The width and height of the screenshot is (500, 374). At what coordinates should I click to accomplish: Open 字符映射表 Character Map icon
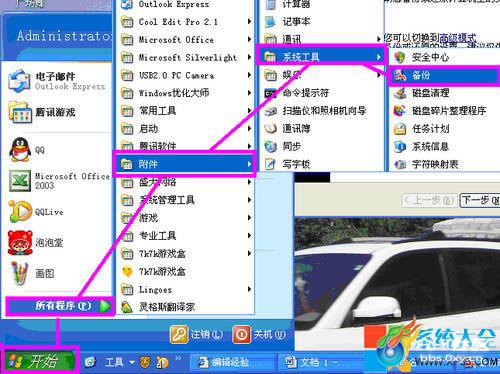399,164
